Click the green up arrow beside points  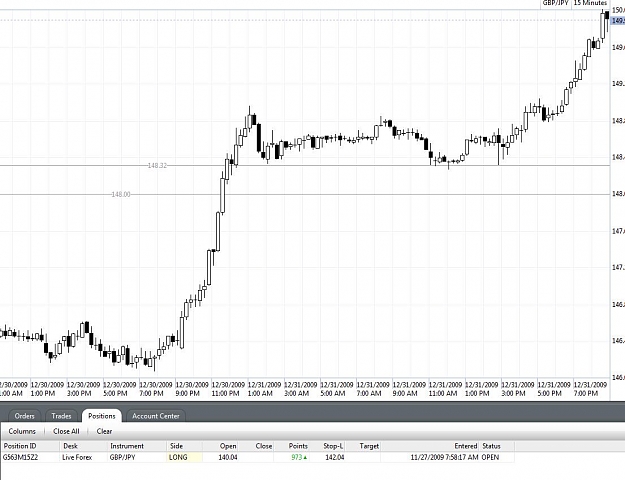tap(306, 458)
